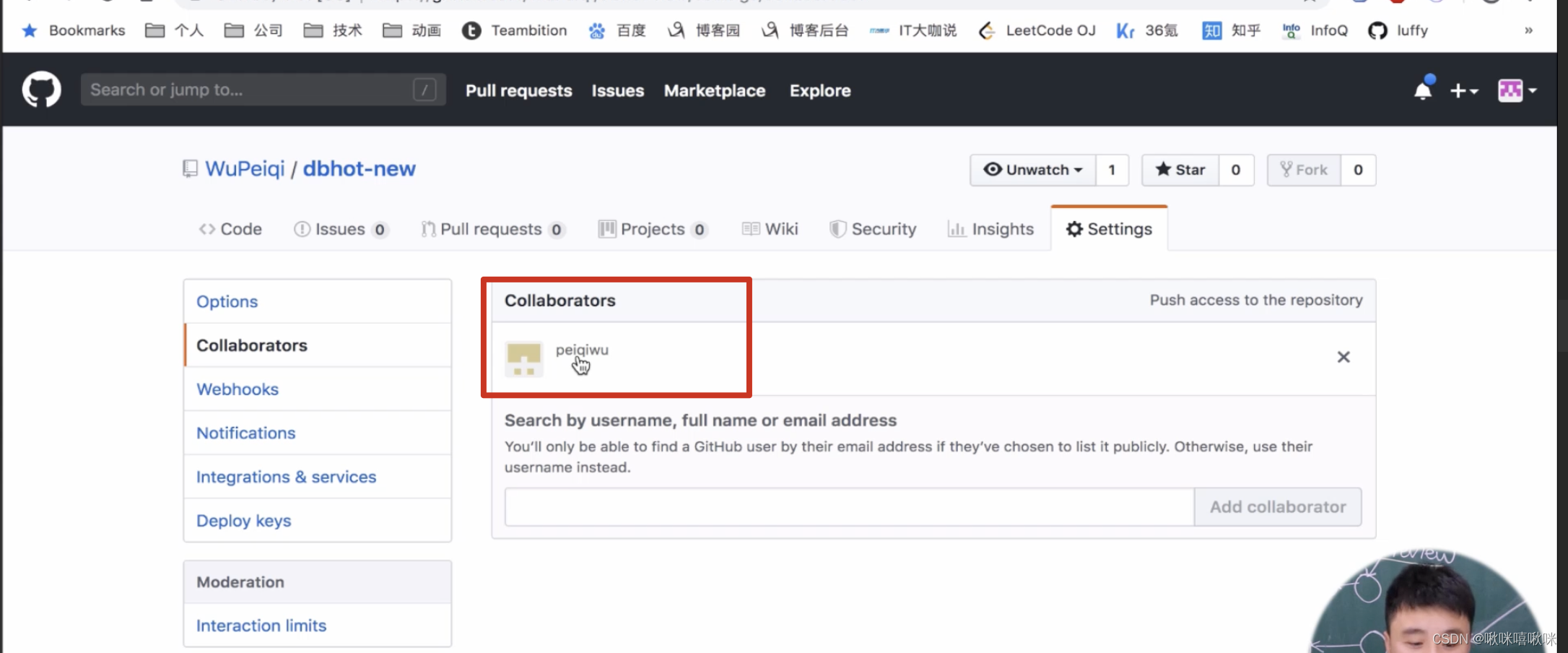
Task: Click the Bookmarks star icon
Action: coord(30,30)
